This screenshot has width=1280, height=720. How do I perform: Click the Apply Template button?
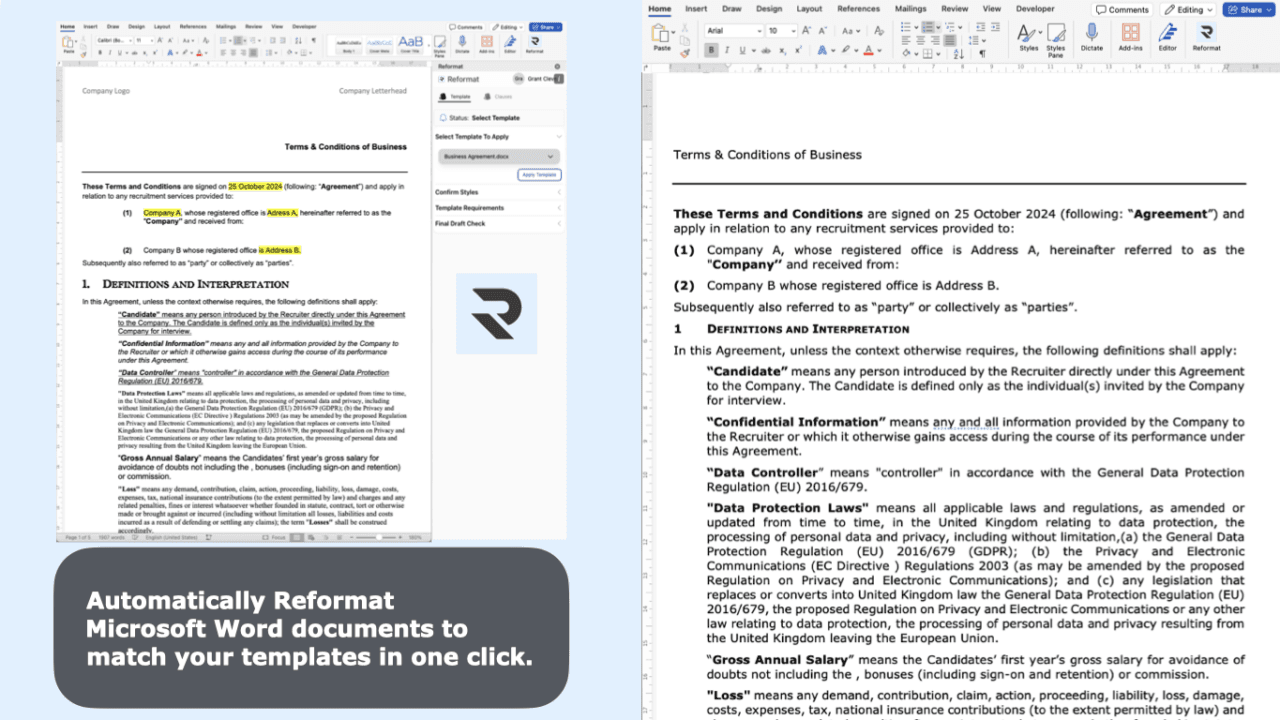click(539, 175)
